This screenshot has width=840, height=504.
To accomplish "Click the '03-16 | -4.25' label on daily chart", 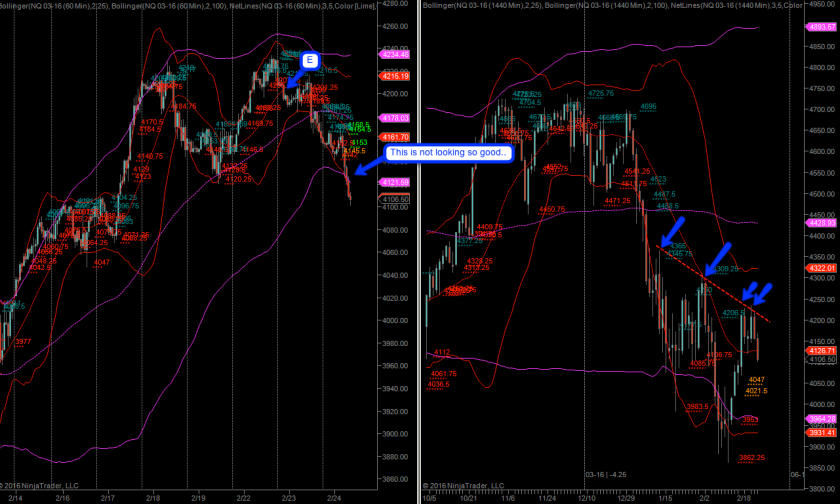I will tap(605, 475).
